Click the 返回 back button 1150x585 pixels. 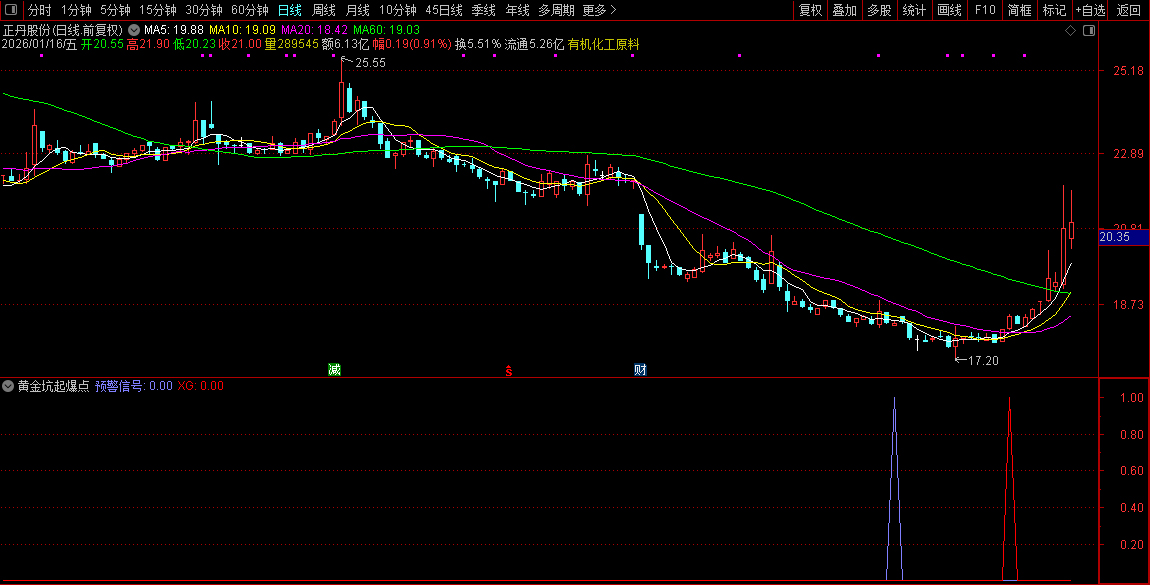[x=1129, y=10]
